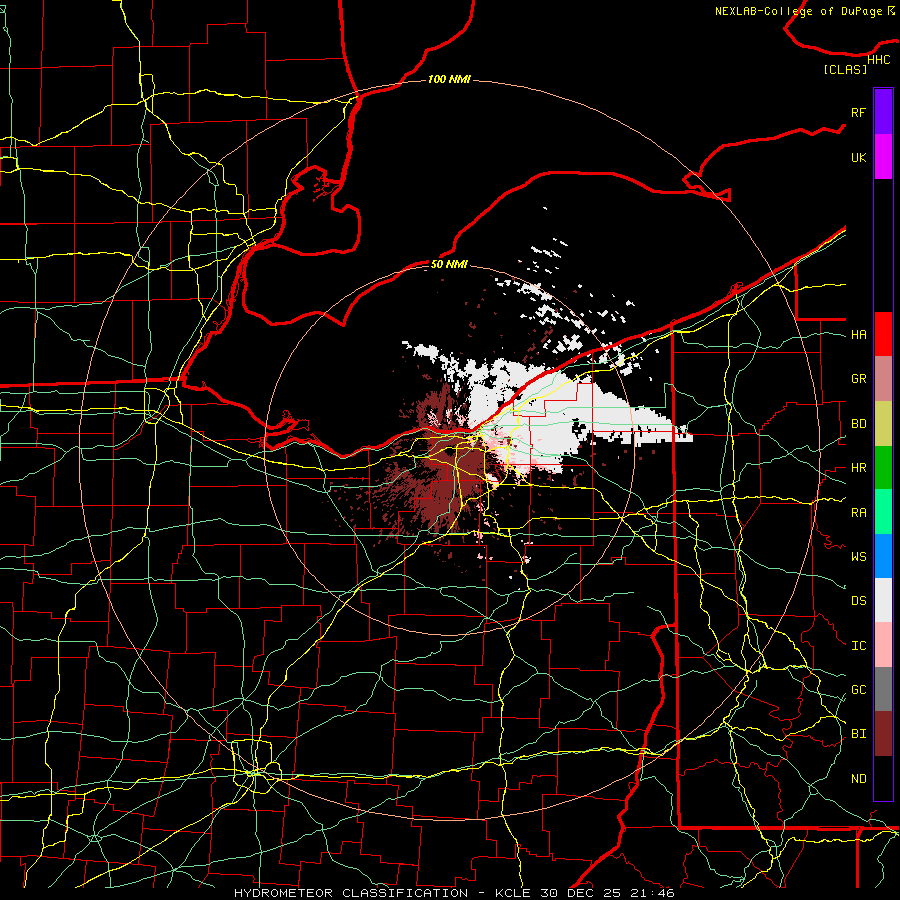Click the GC legend label

(858, 689)
